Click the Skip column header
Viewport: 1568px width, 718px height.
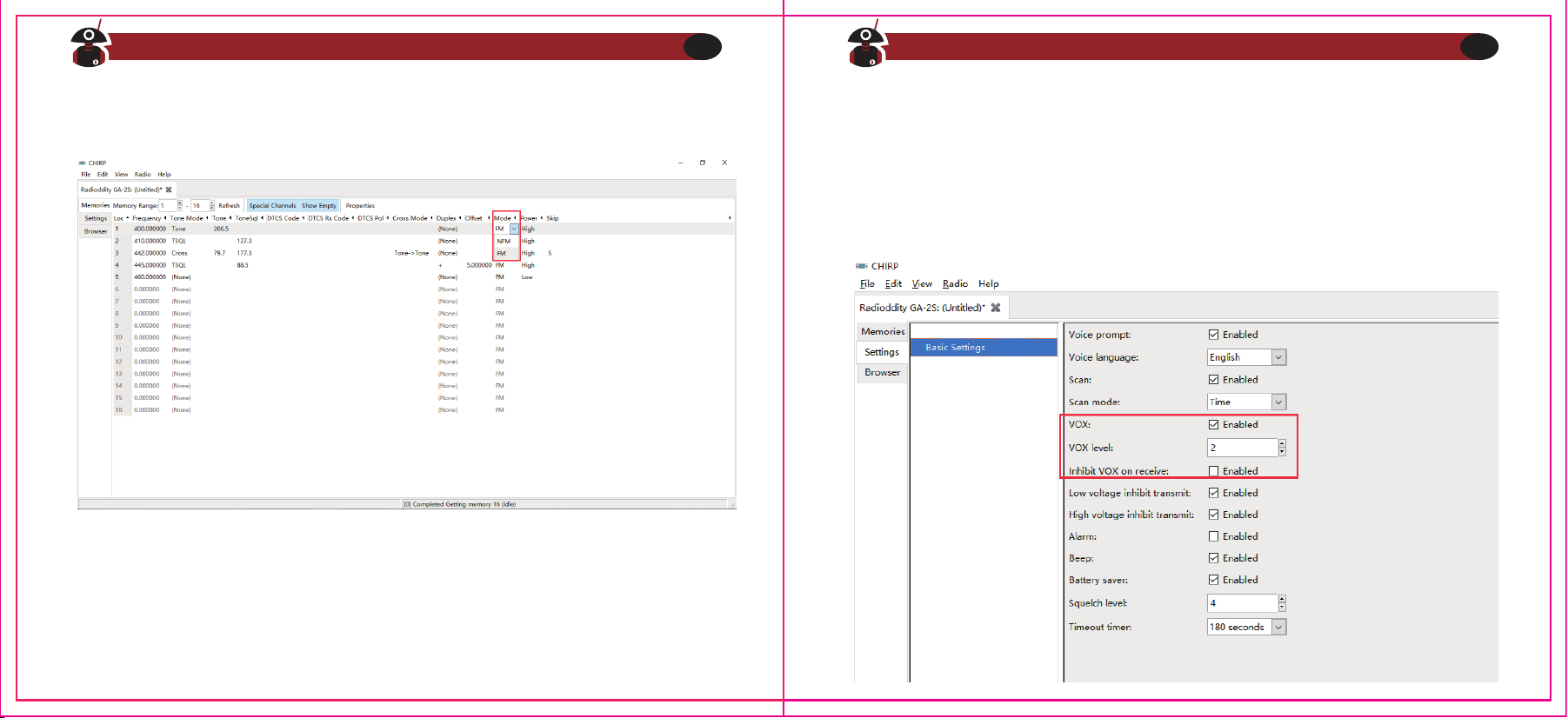coord(553,218)
